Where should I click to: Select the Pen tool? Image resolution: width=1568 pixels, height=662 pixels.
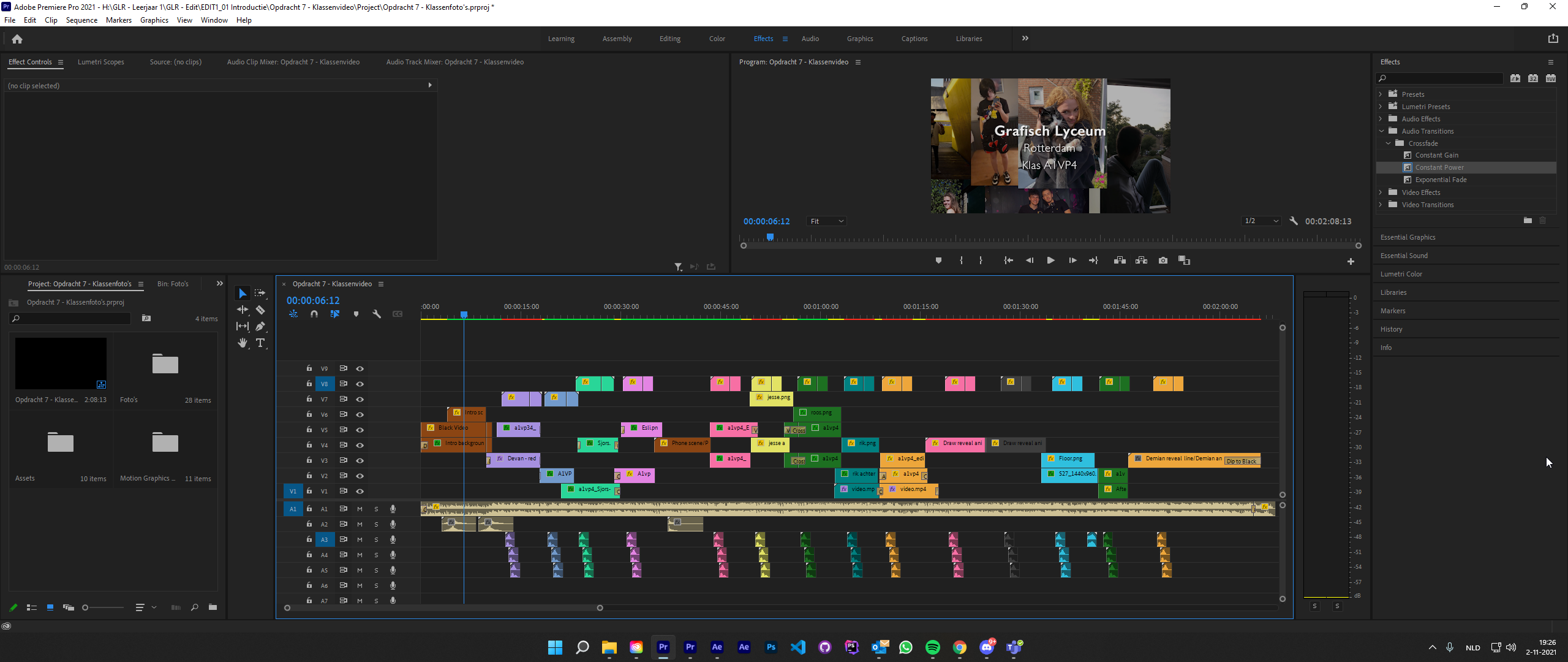click(x=260, y=327)
